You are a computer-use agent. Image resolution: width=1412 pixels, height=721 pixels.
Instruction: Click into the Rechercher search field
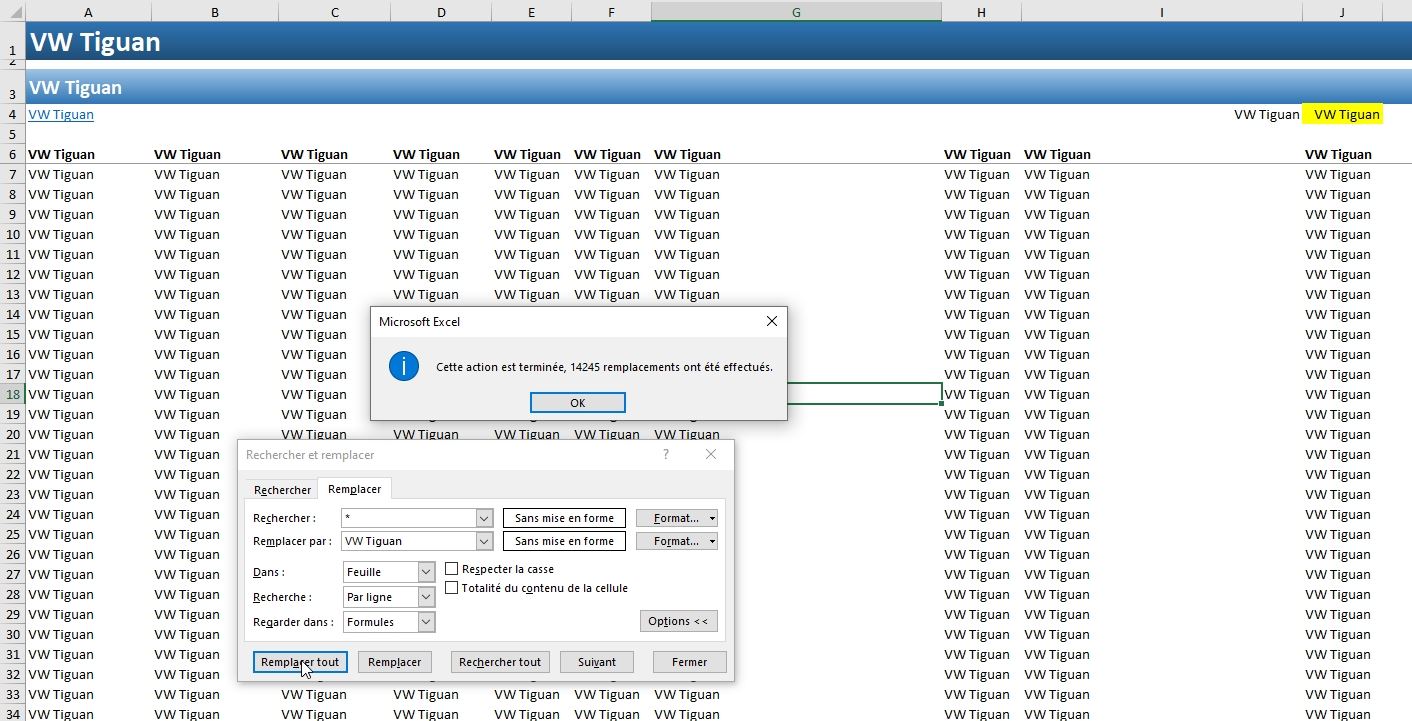409,518
